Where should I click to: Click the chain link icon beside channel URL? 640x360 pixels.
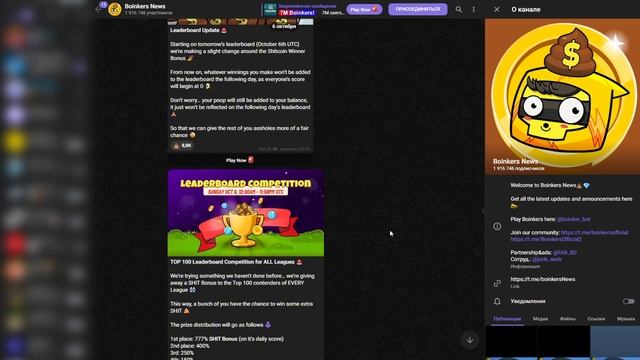[497, 282]
